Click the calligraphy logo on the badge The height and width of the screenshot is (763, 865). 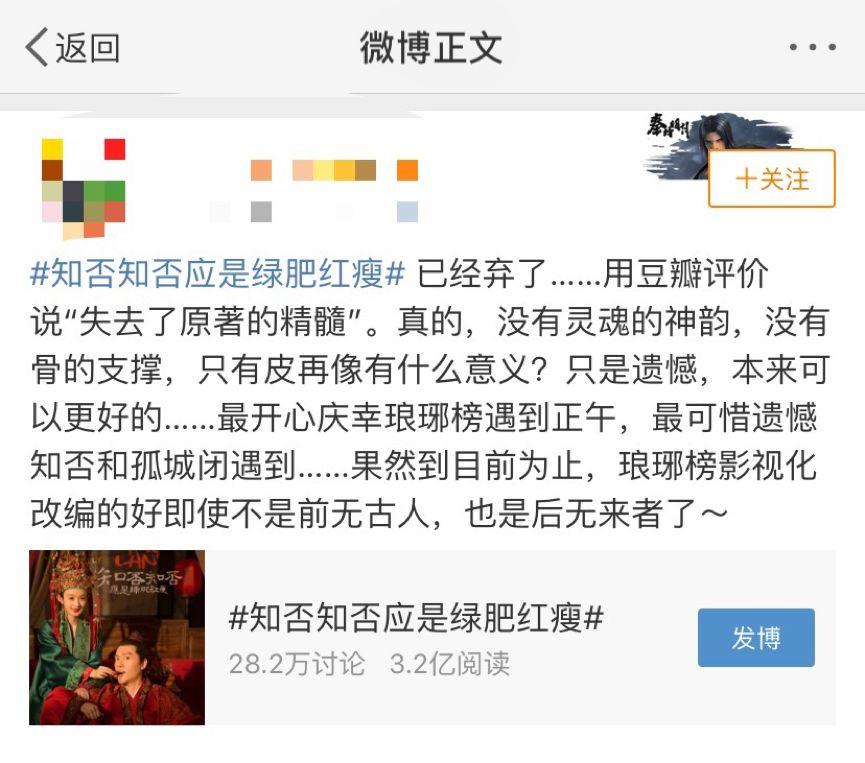667,126
